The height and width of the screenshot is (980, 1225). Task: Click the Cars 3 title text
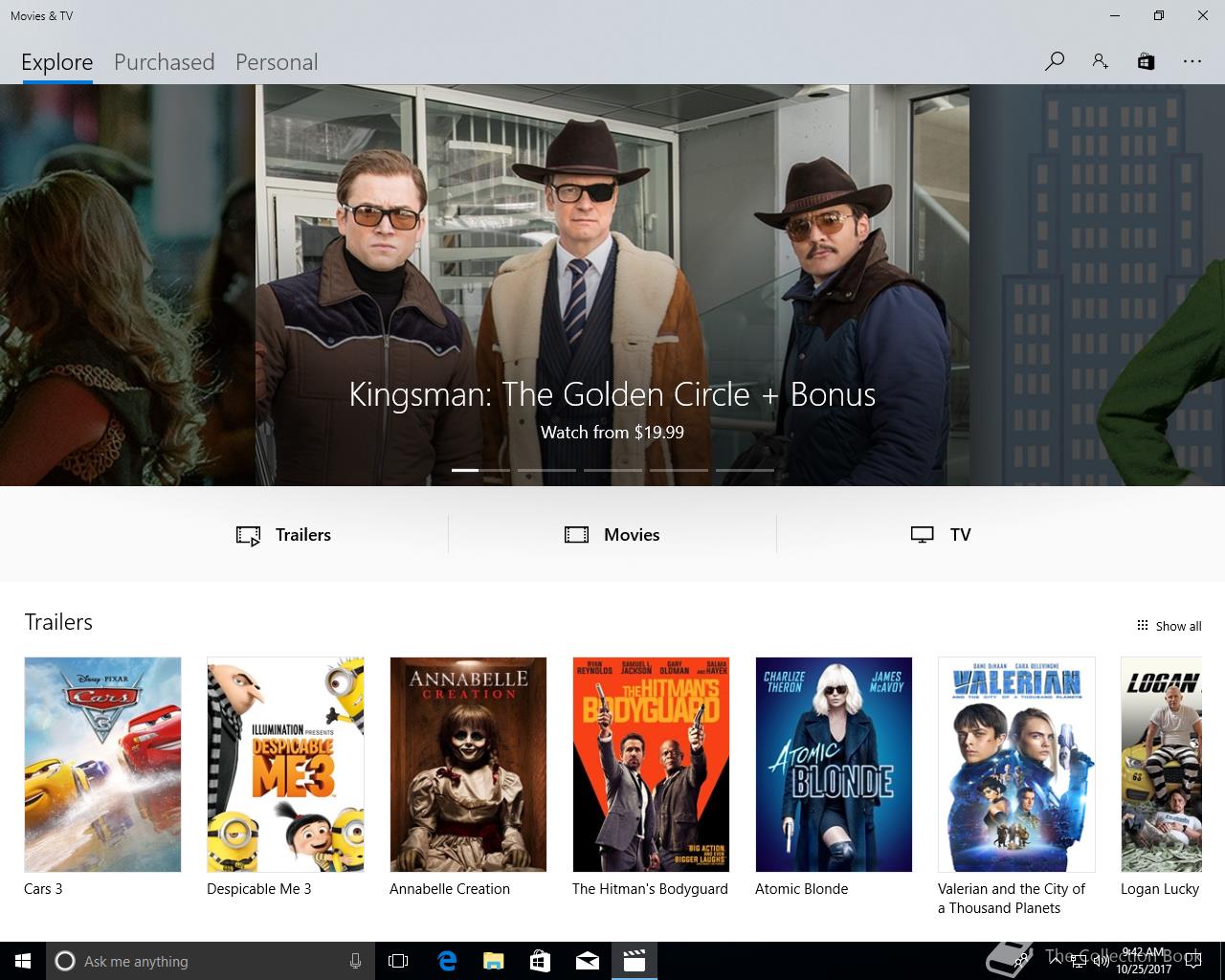point(43,889)
